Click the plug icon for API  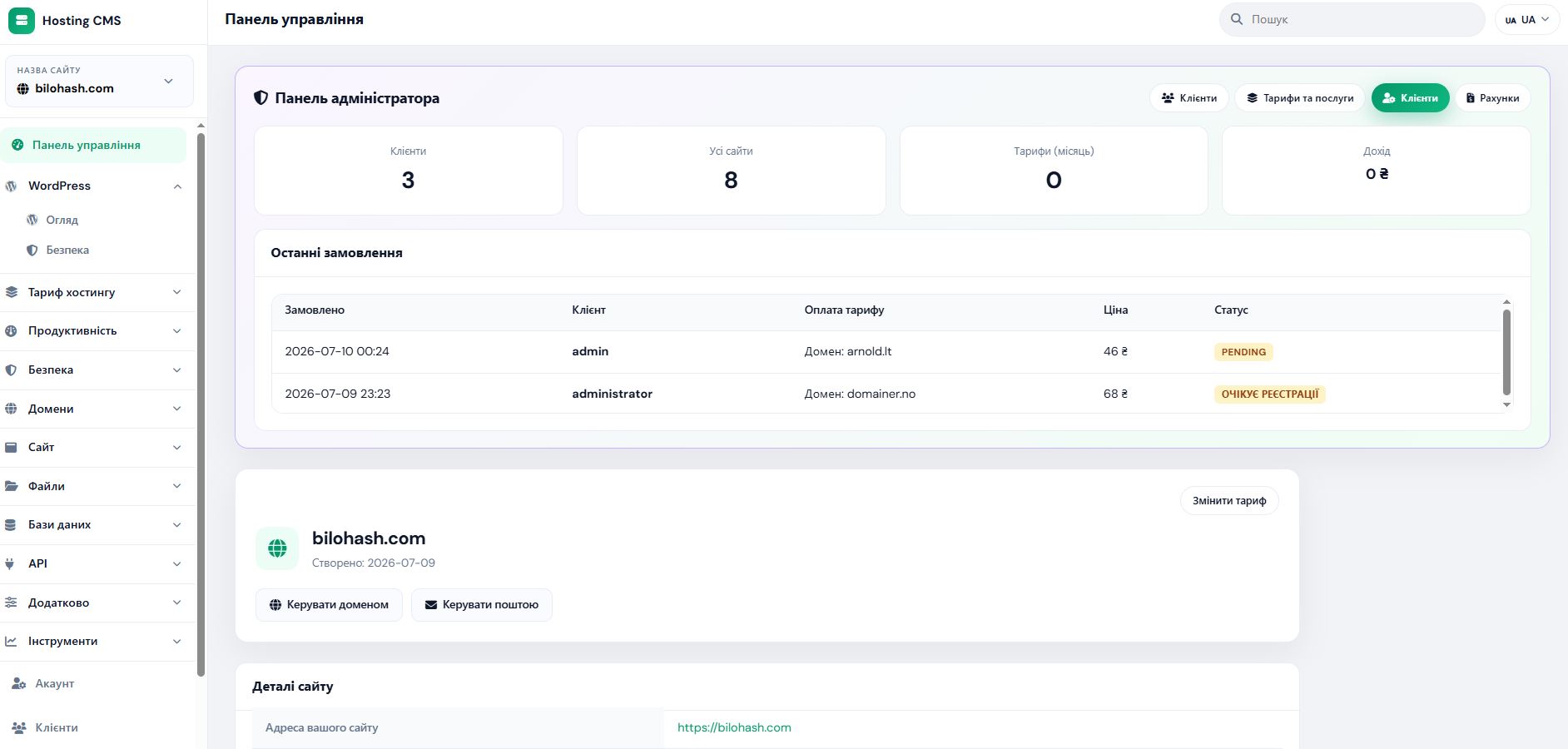point(10,563)
